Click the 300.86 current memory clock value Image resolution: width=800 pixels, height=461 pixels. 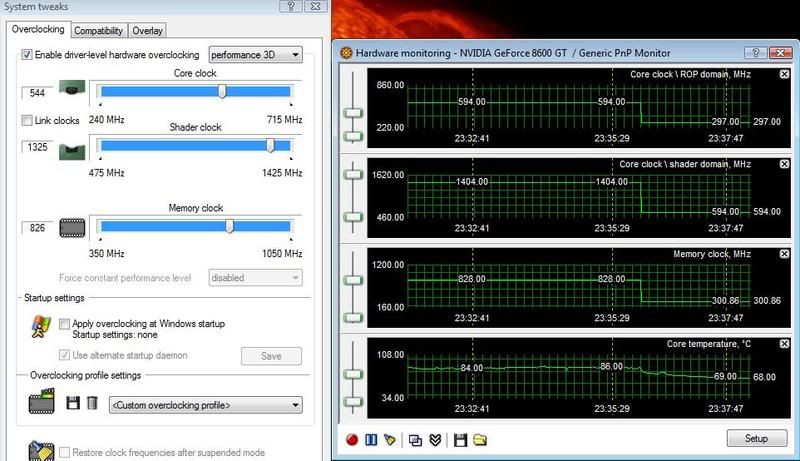point(767,300)
